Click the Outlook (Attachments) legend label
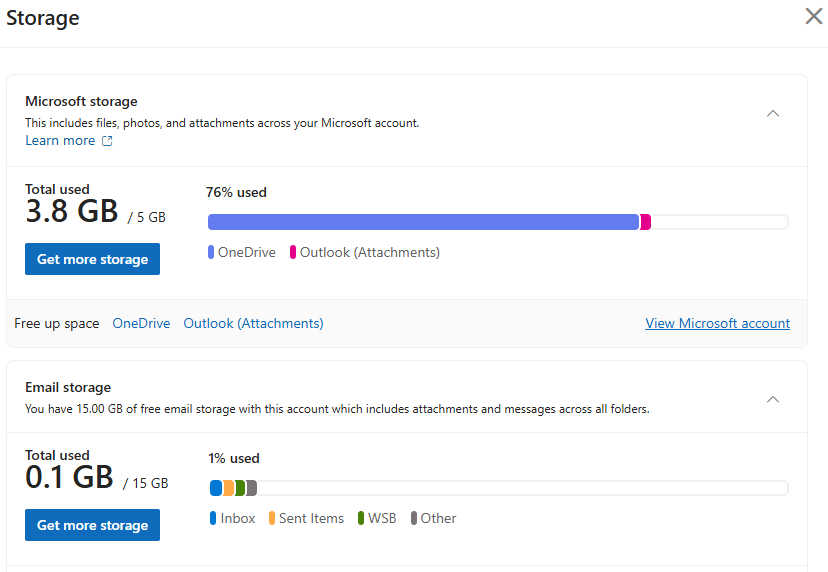The image size is (828, 572). (x=370, y=252)
